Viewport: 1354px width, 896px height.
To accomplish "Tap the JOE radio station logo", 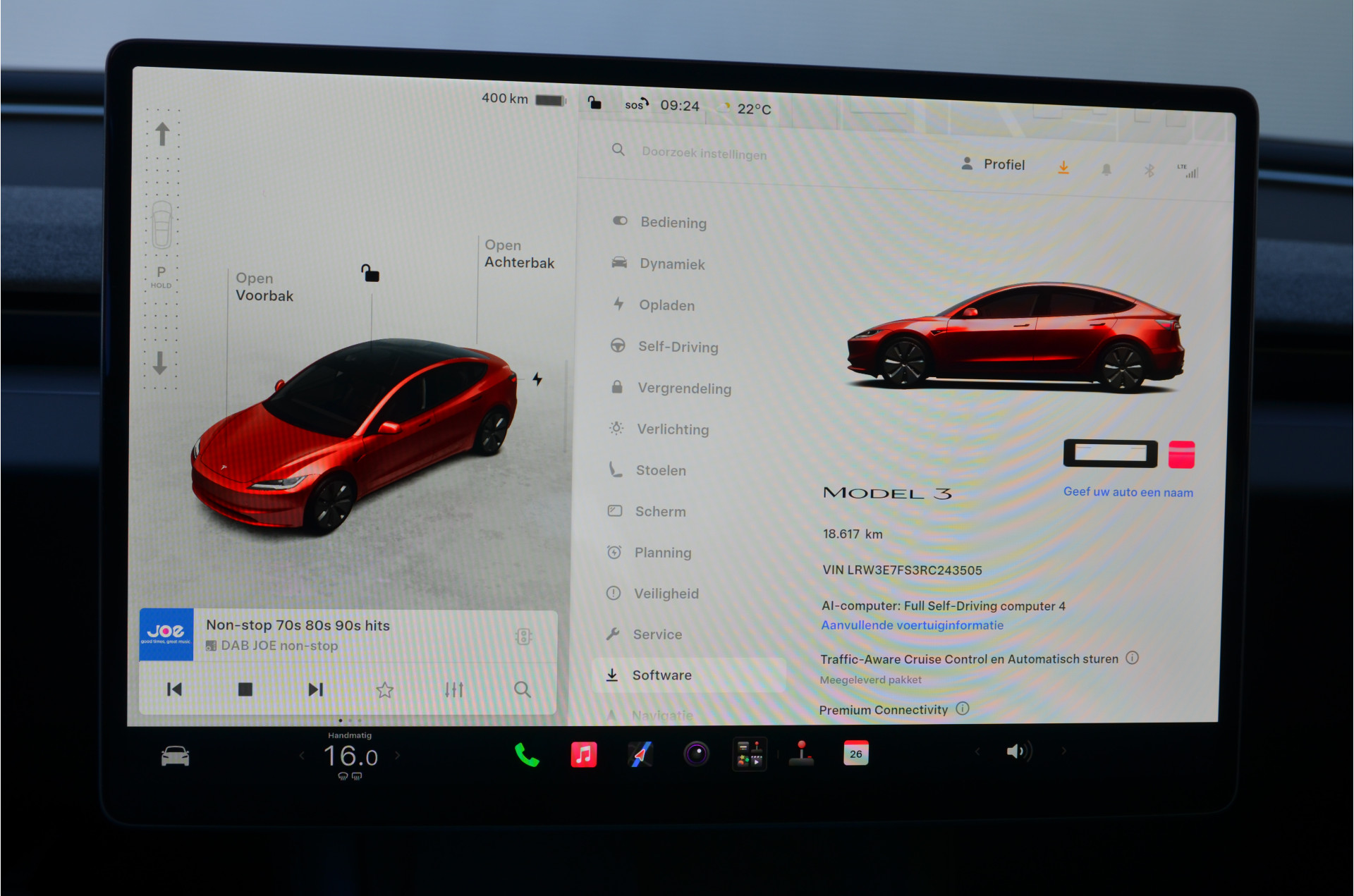I will (x=166, y=634).
